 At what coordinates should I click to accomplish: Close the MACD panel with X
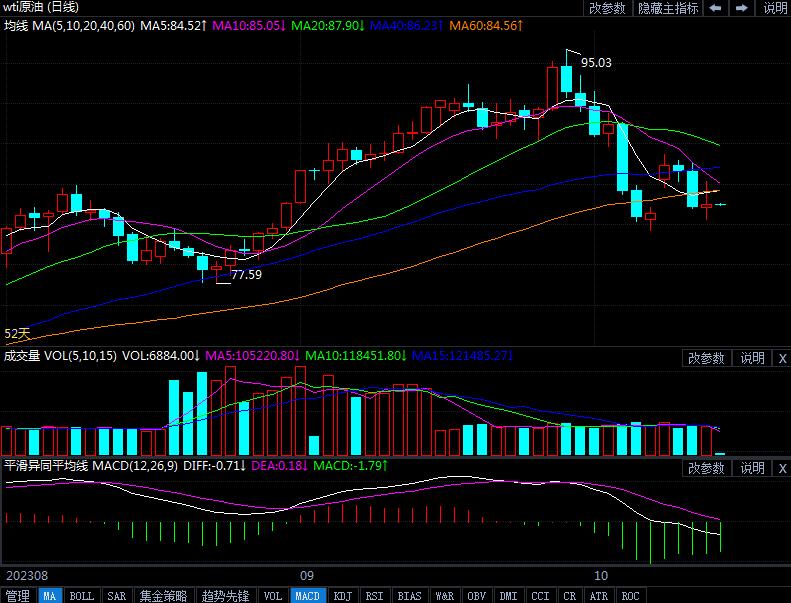(782, 468)
